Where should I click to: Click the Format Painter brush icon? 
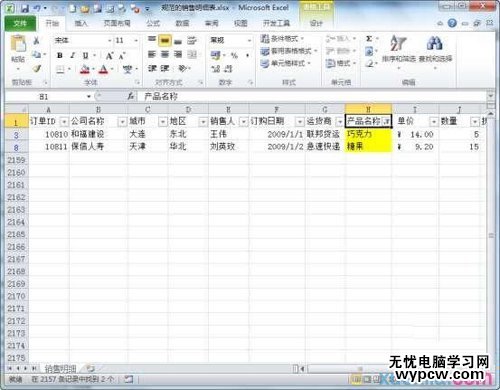click(37, 69)
